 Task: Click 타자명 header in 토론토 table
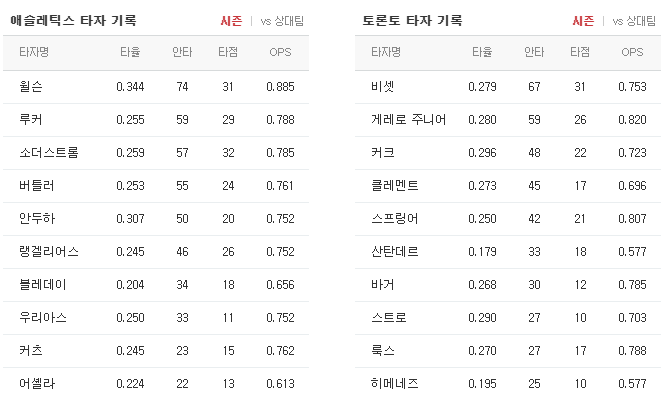pos(386,52)
